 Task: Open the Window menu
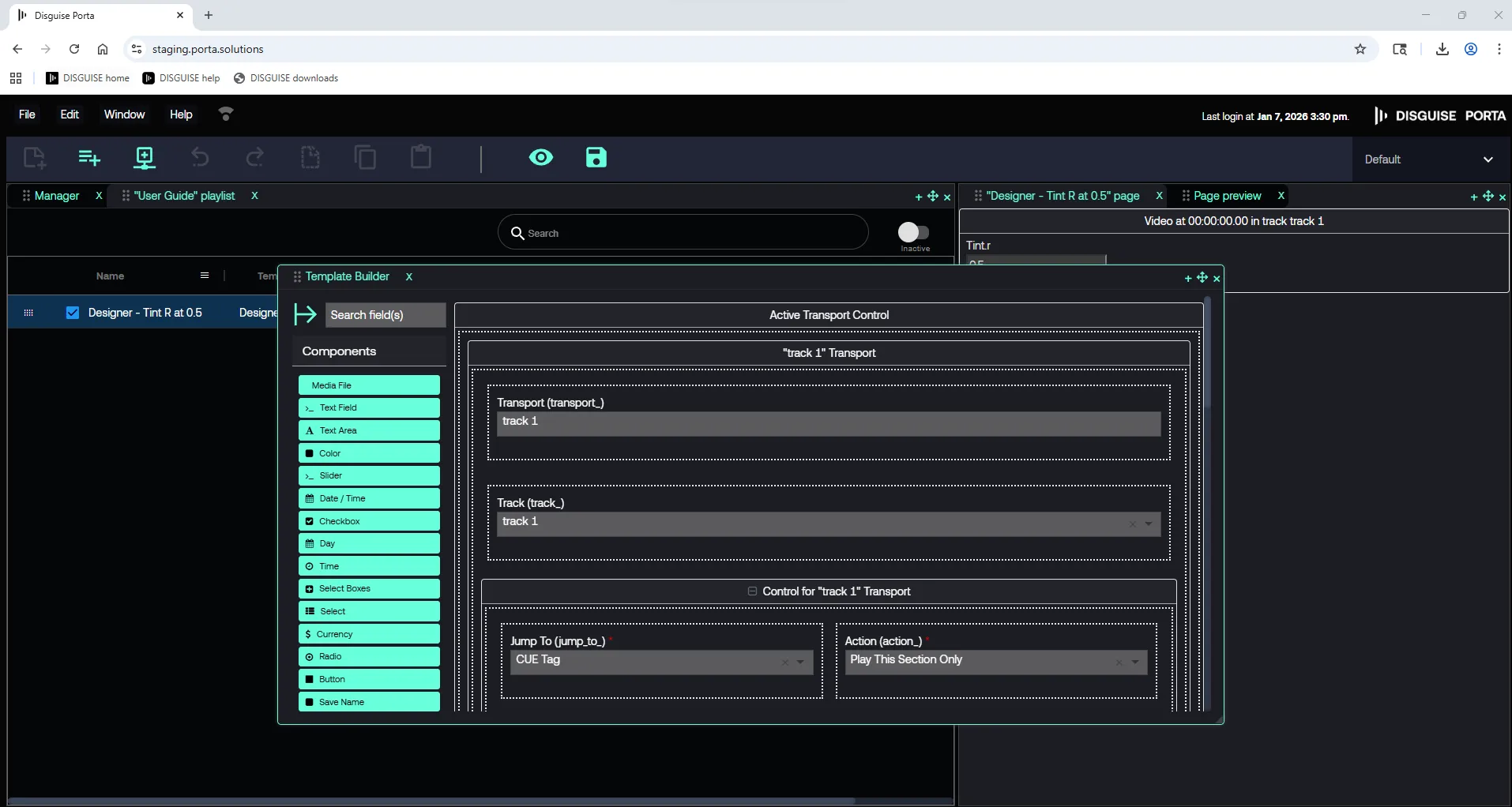coord(124,114)
